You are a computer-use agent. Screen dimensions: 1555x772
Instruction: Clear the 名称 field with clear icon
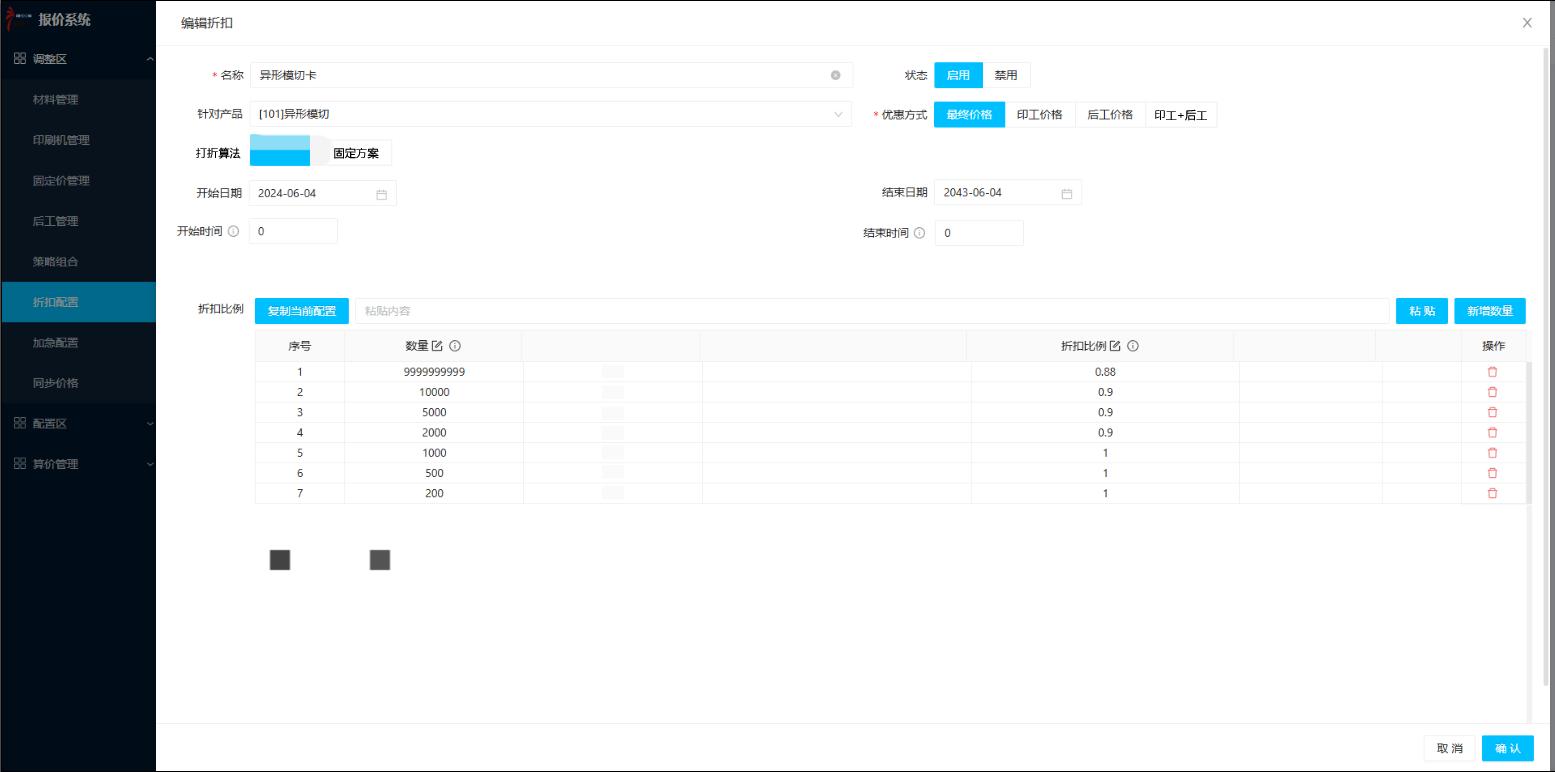(x=835, y=75)
